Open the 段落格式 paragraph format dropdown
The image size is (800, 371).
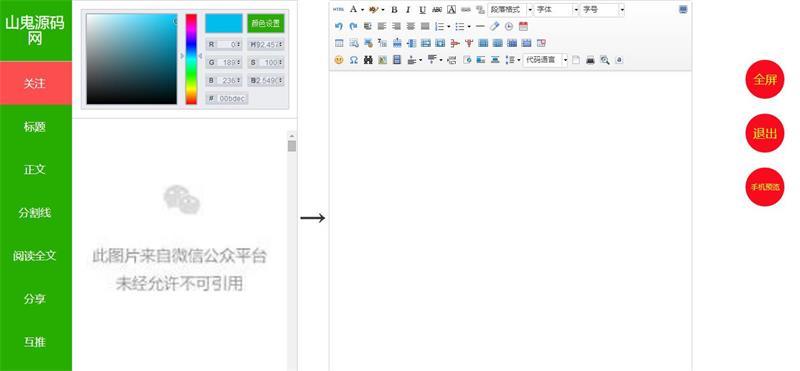[x=510, y=10]
